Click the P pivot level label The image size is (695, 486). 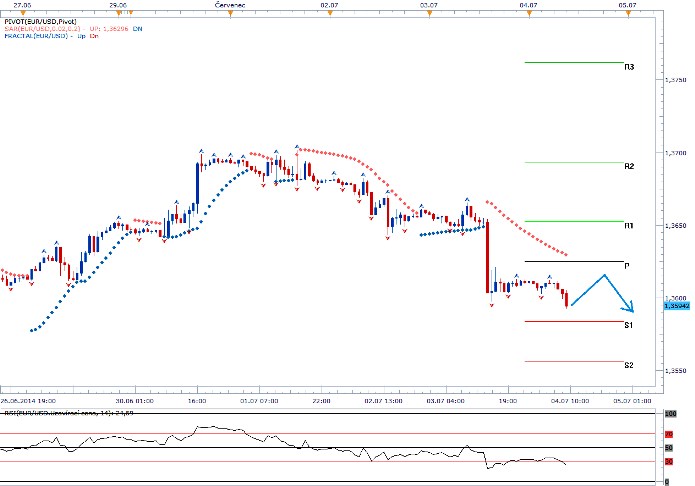[x=626, y=266]
